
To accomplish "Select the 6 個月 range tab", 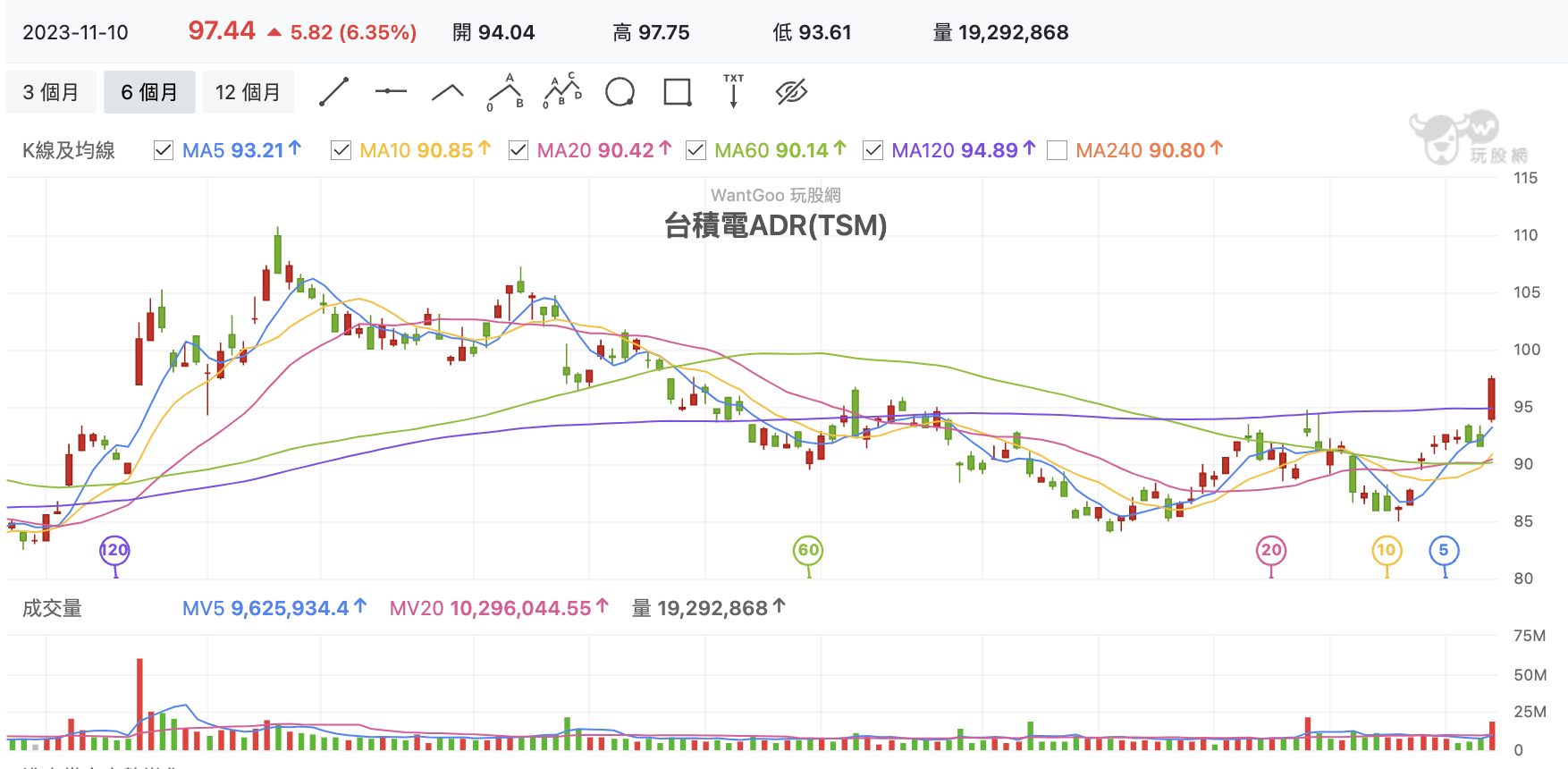I will pos(149,92).
